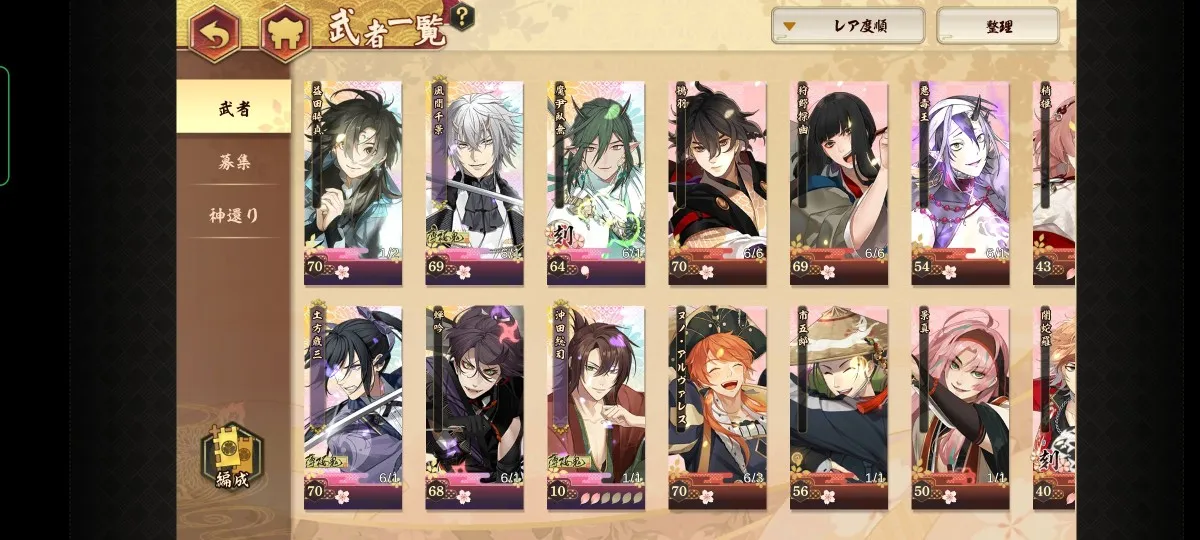The height and width of the screenshot is (540, 1200).
Task: Switch to the 募集 tab
Action: (x=234, y=162)
